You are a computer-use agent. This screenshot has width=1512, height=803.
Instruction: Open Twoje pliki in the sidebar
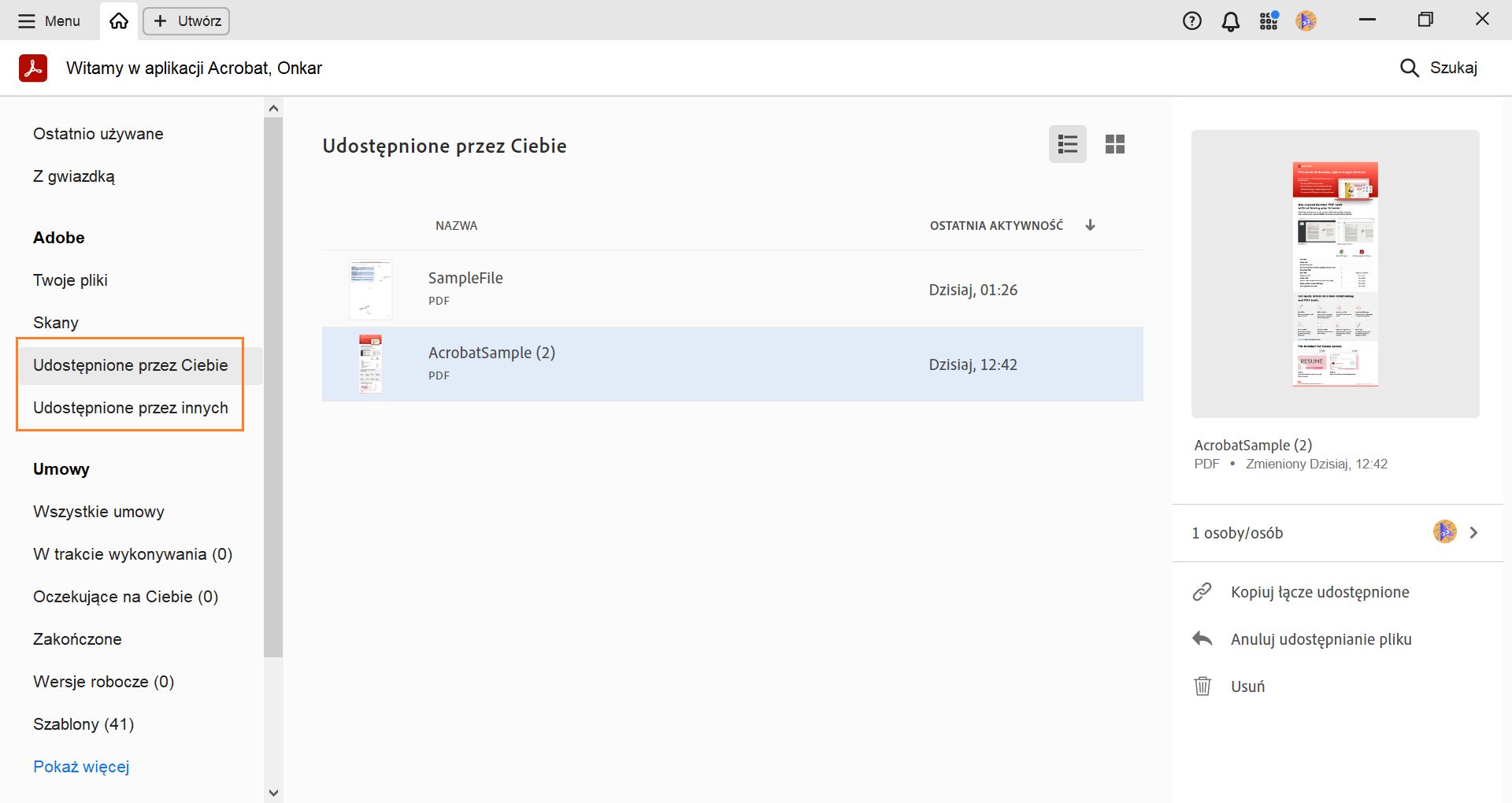70,280
